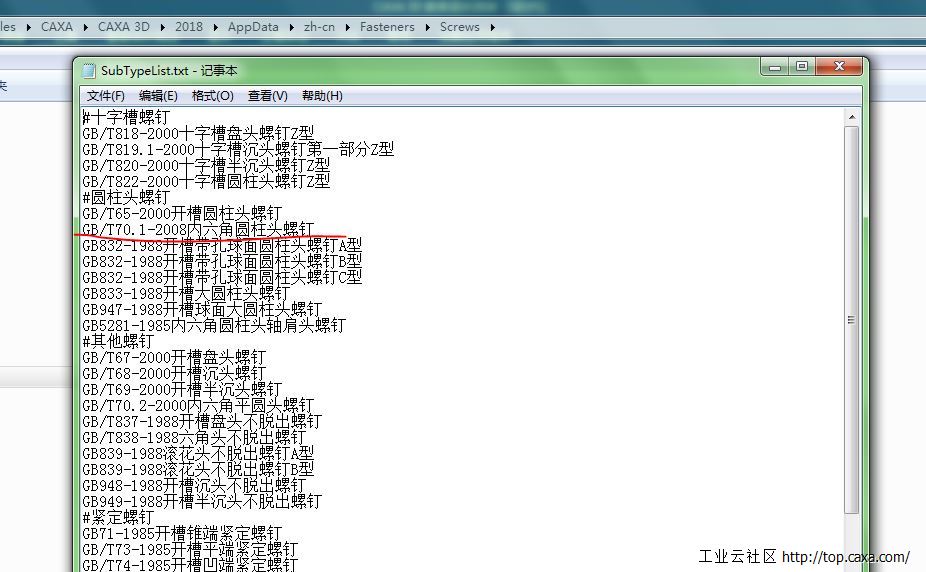Go to Fasteners folder in breadcrumb
This screenshot has height=572, width=926.
(387, 27)
